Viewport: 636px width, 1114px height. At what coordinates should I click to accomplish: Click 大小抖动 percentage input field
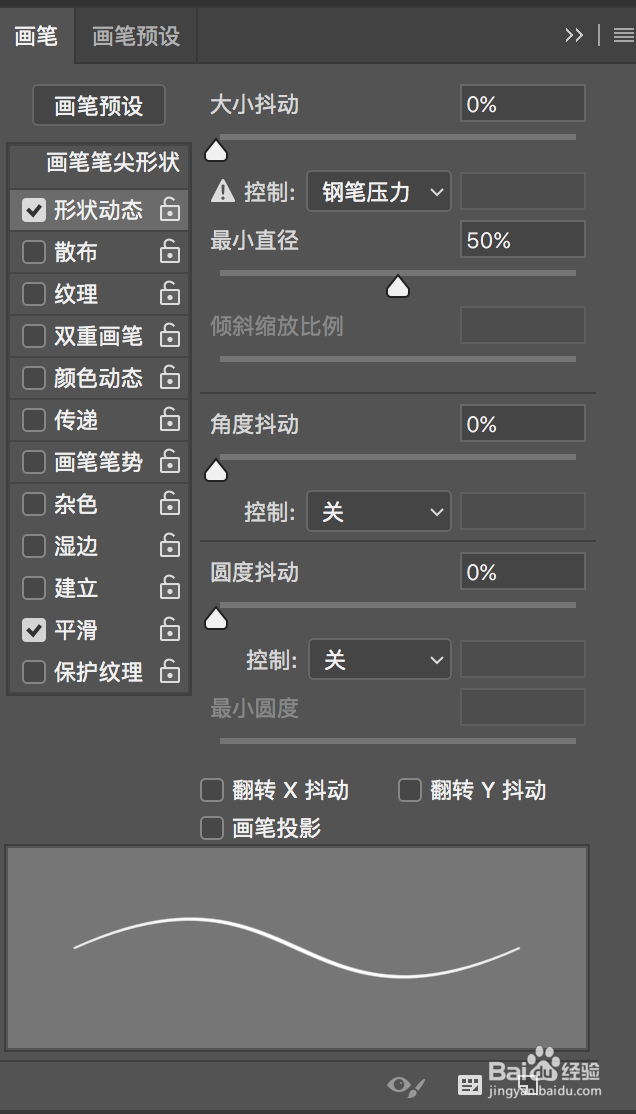coord(523,104)
